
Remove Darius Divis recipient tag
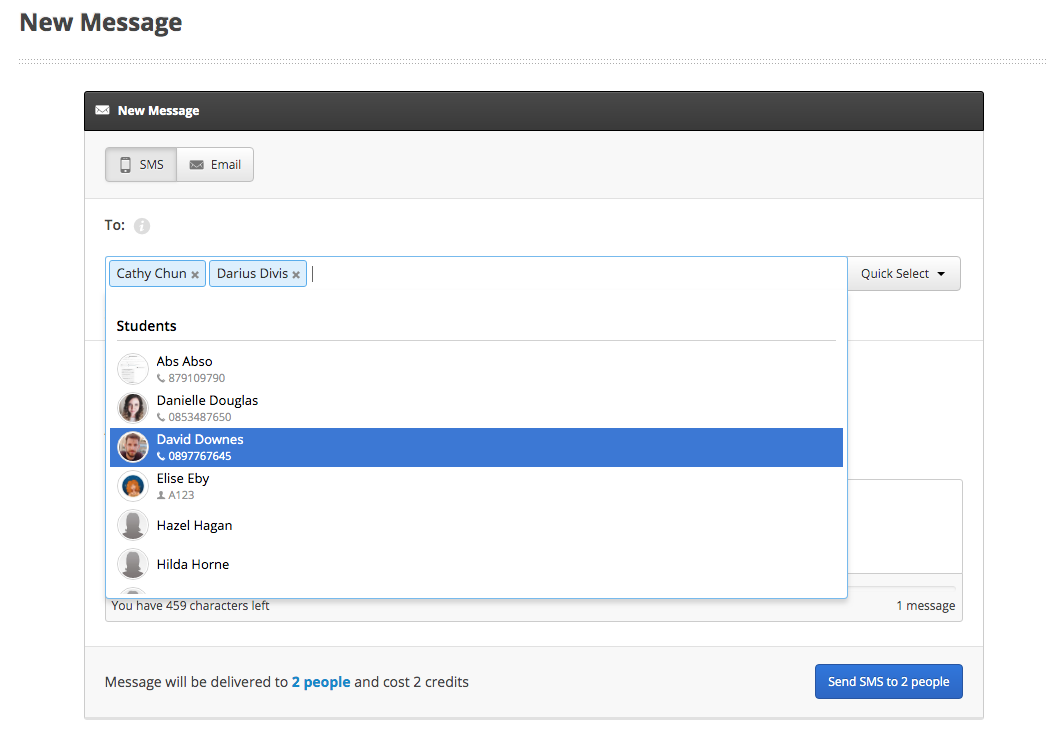[x=296, y=275]
